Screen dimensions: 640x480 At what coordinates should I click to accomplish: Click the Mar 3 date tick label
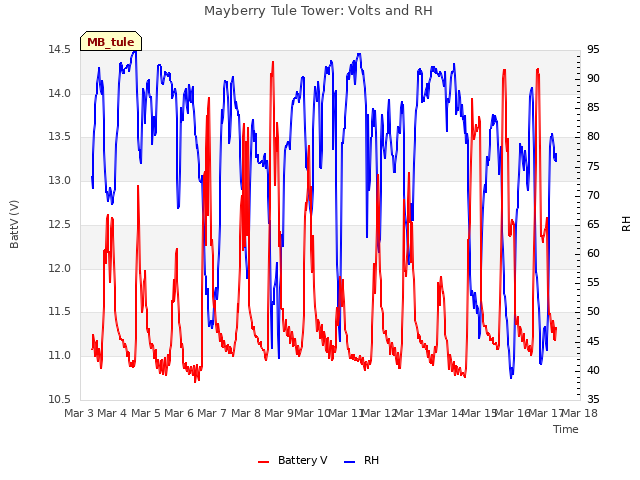pos(79,413)
